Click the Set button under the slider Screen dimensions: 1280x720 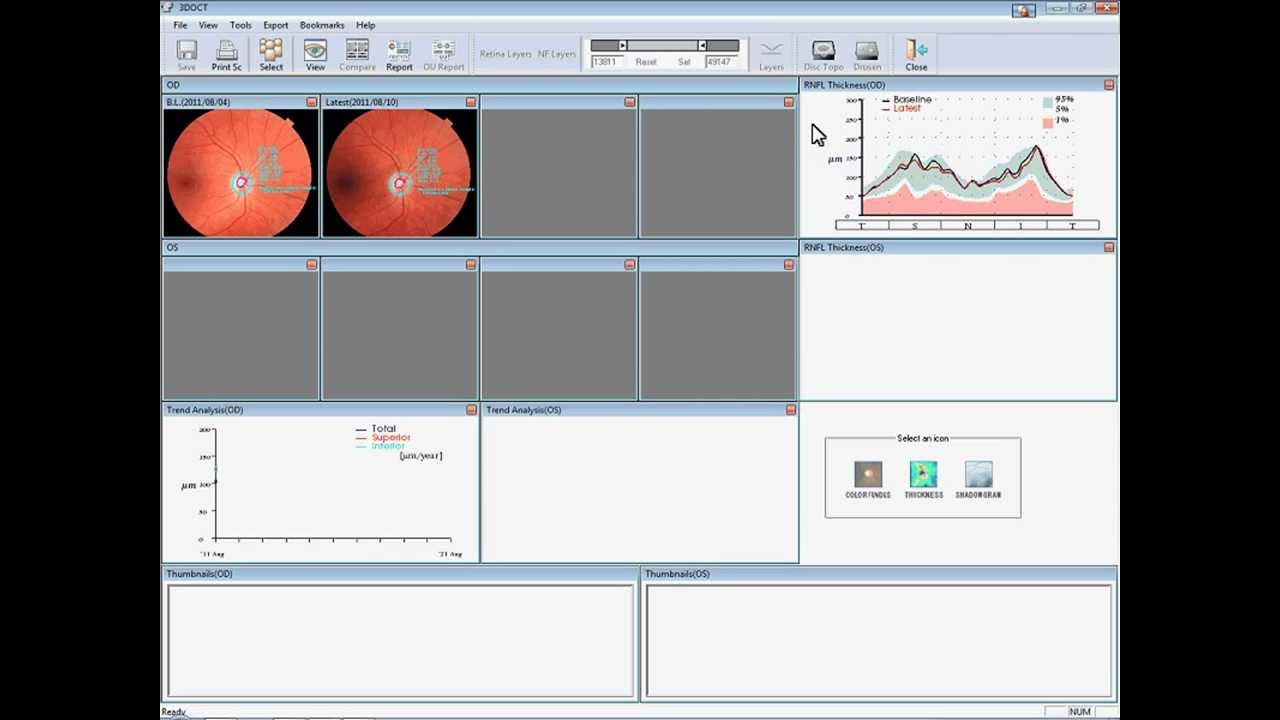coord(684,62)
